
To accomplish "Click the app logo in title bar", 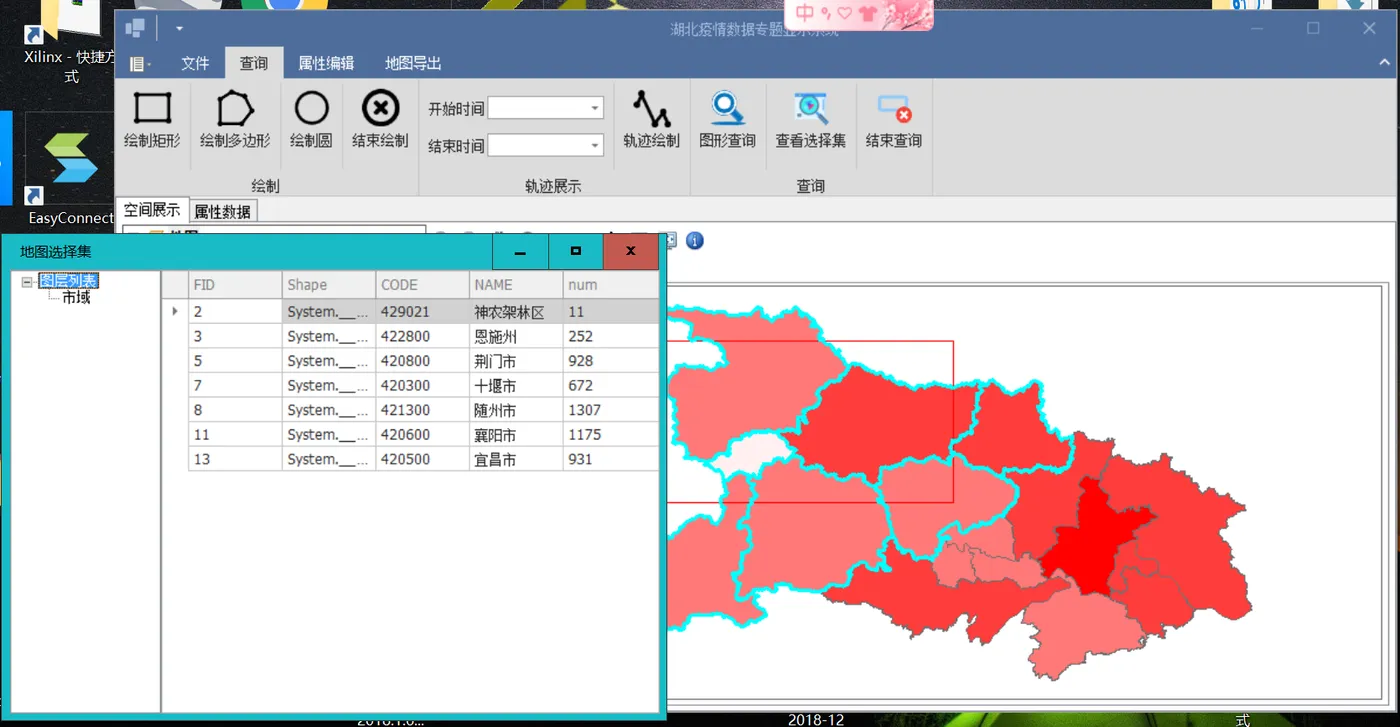I will pos(136,28).
